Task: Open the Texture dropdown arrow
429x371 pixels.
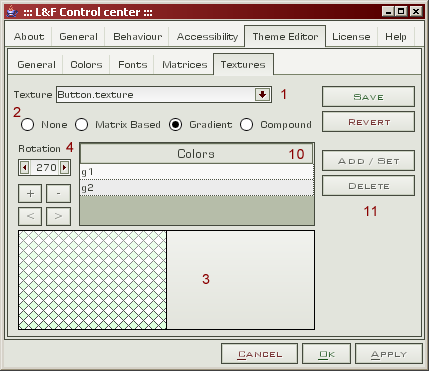Action: [x=262, y=95]
